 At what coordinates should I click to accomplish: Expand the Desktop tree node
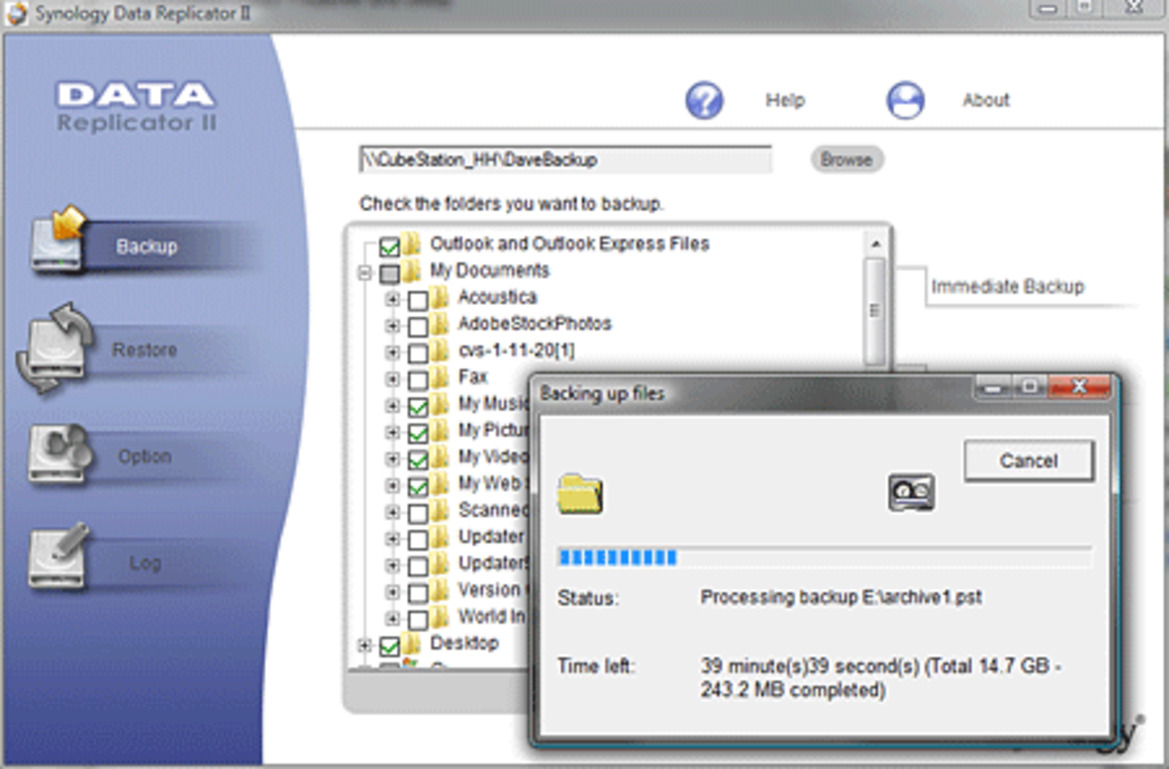pos(365,645)
